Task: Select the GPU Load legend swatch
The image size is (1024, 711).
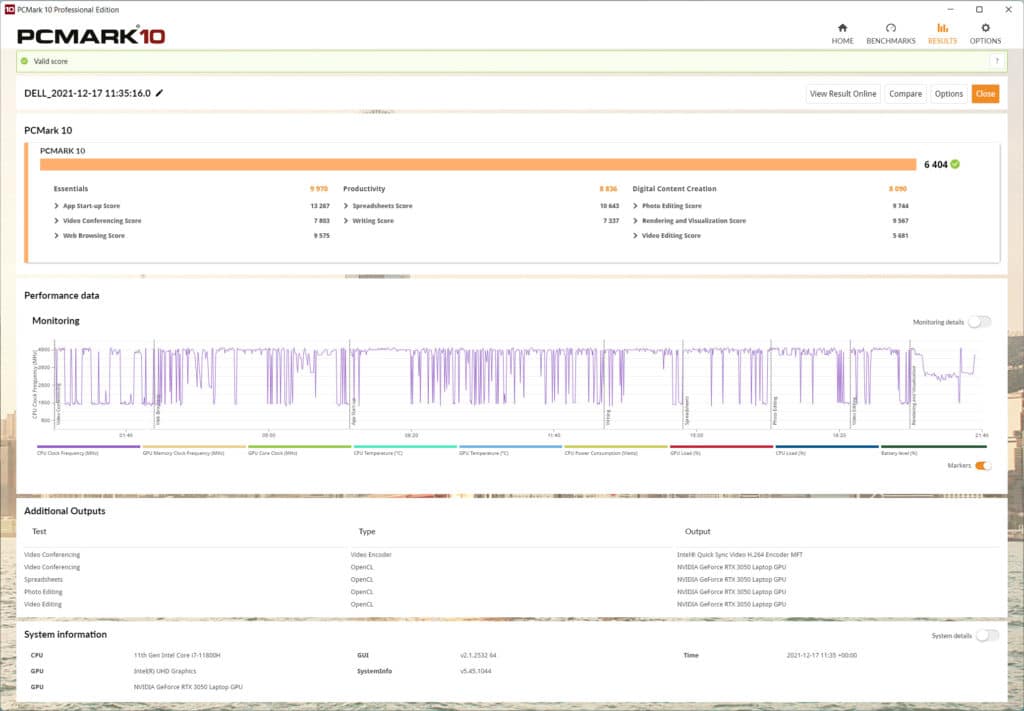Action: [x=722, y=447]
